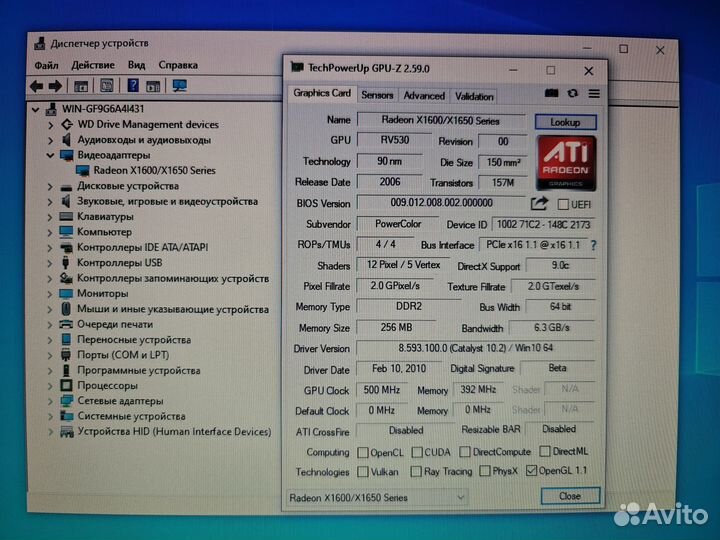Select Radeon X1600/X1650 Series tree device
Image resolution: width=720 pixels, height=540 pixels.
coord(154,171)
